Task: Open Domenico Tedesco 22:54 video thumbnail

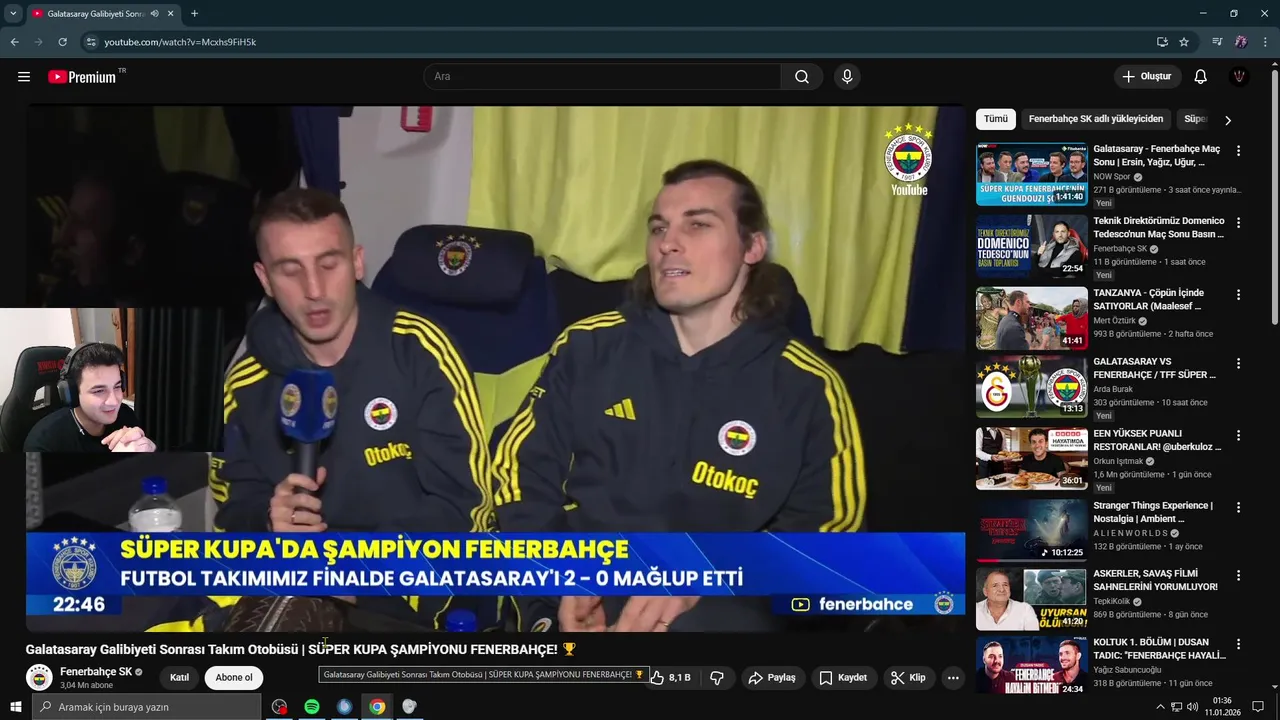Action: 1032,246
